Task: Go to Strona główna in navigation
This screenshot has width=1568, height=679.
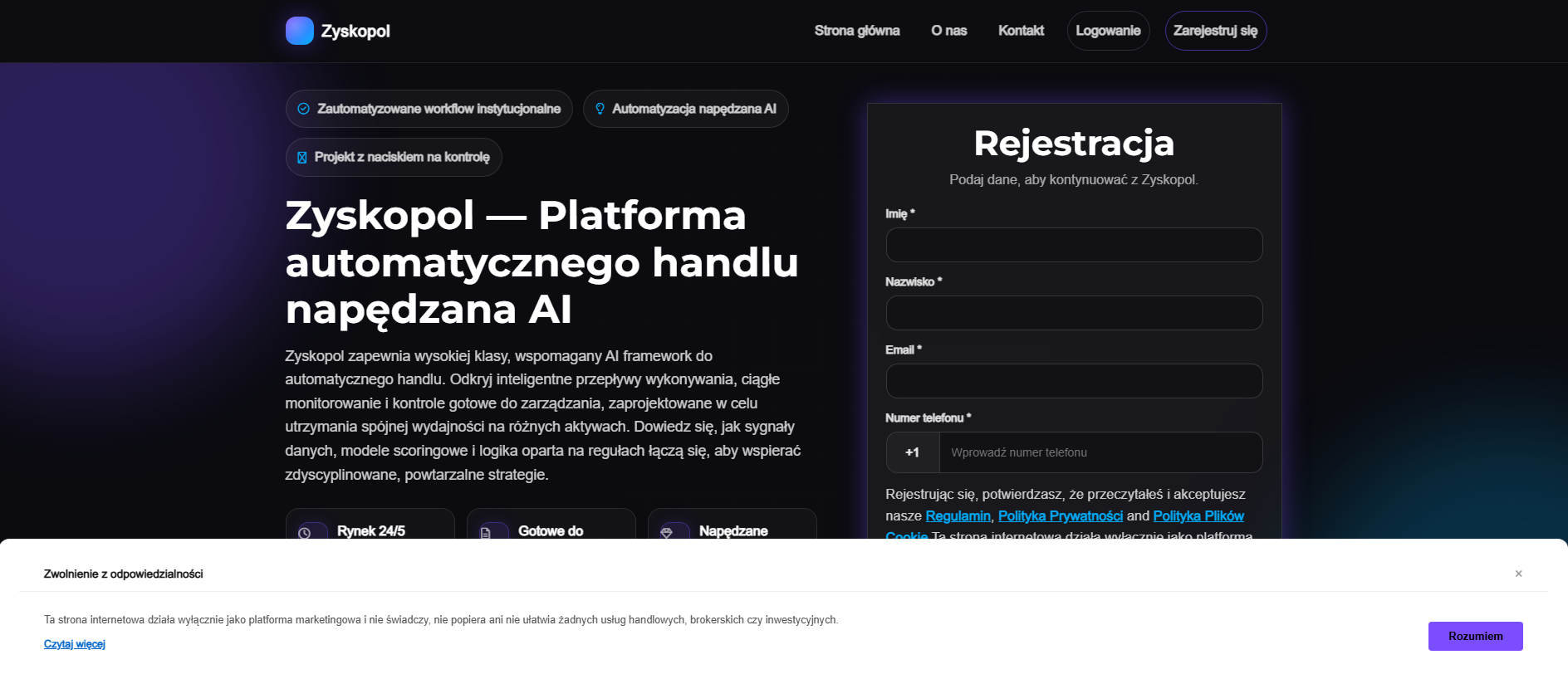Action: pyautogui.click(x=857, y=31)
